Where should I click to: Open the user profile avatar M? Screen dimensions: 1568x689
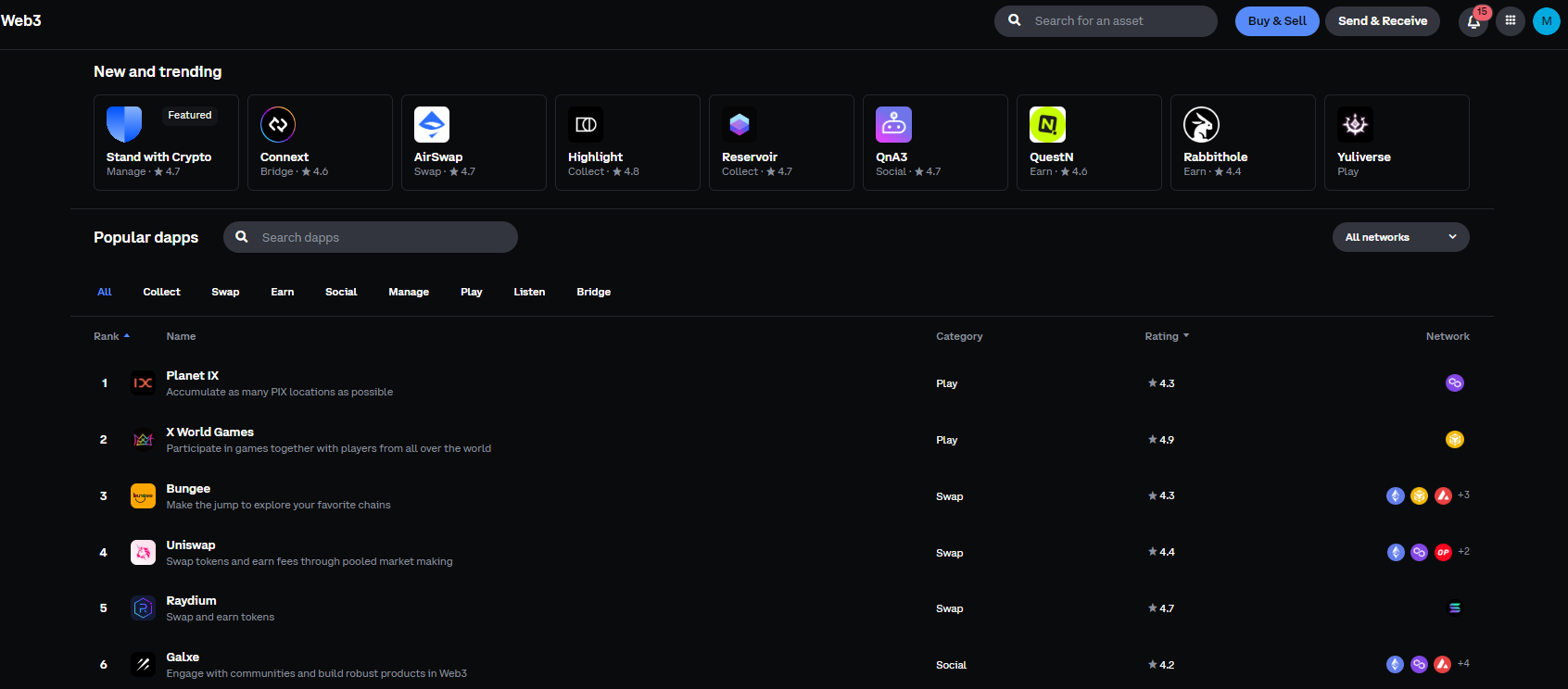click(1546, 21)
